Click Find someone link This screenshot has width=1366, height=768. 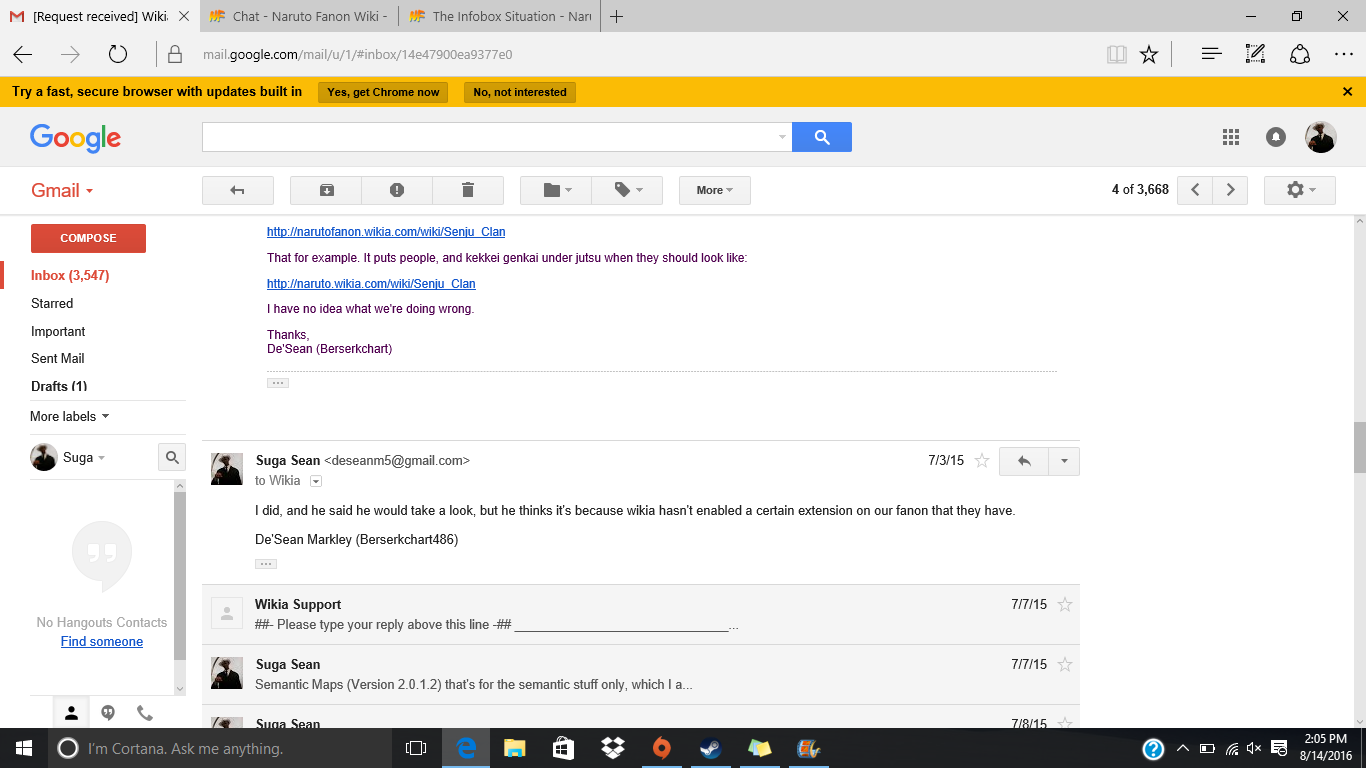tap(102, 641)
